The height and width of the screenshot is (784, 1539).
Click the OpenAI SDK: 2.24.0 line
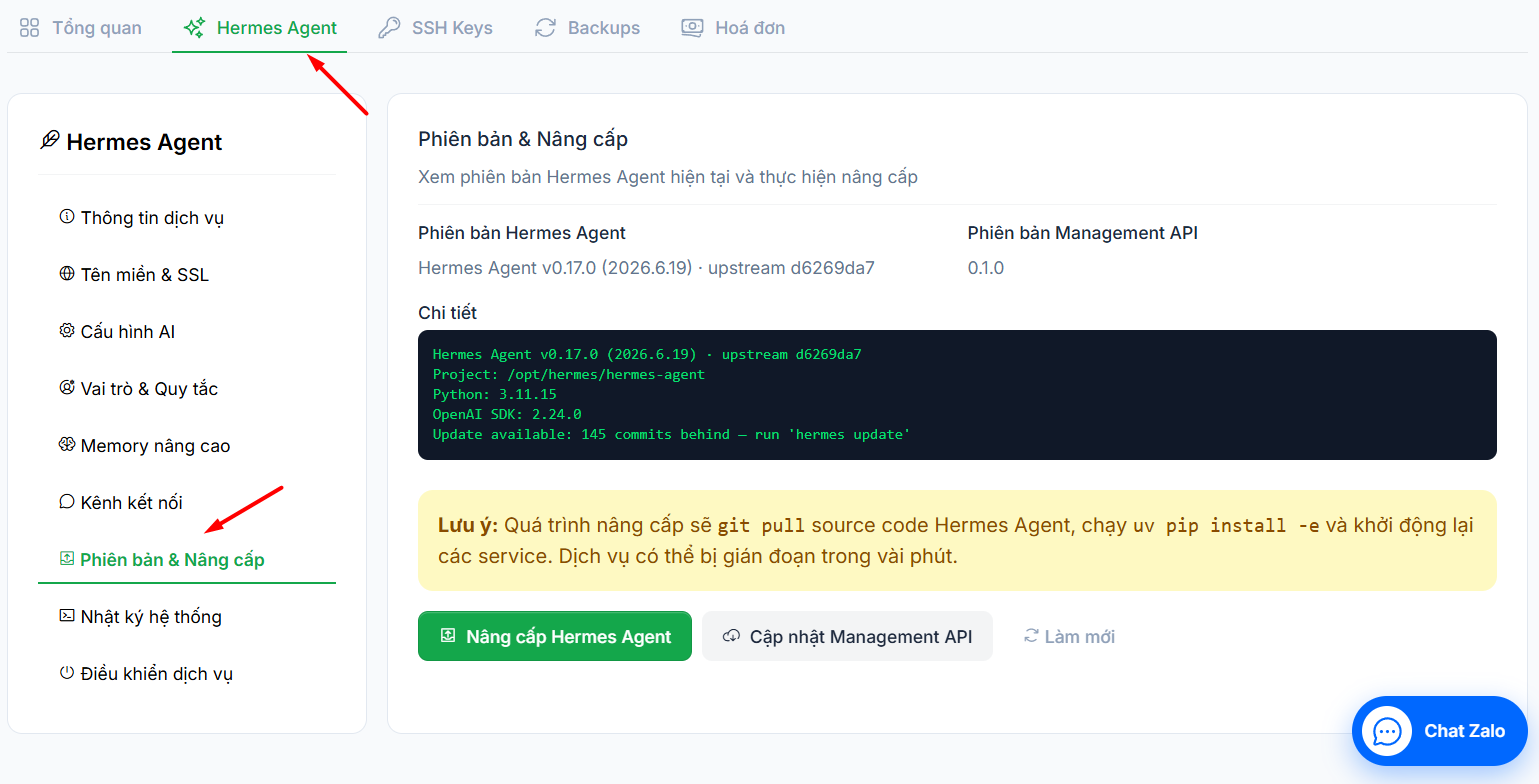pos(507,414)
